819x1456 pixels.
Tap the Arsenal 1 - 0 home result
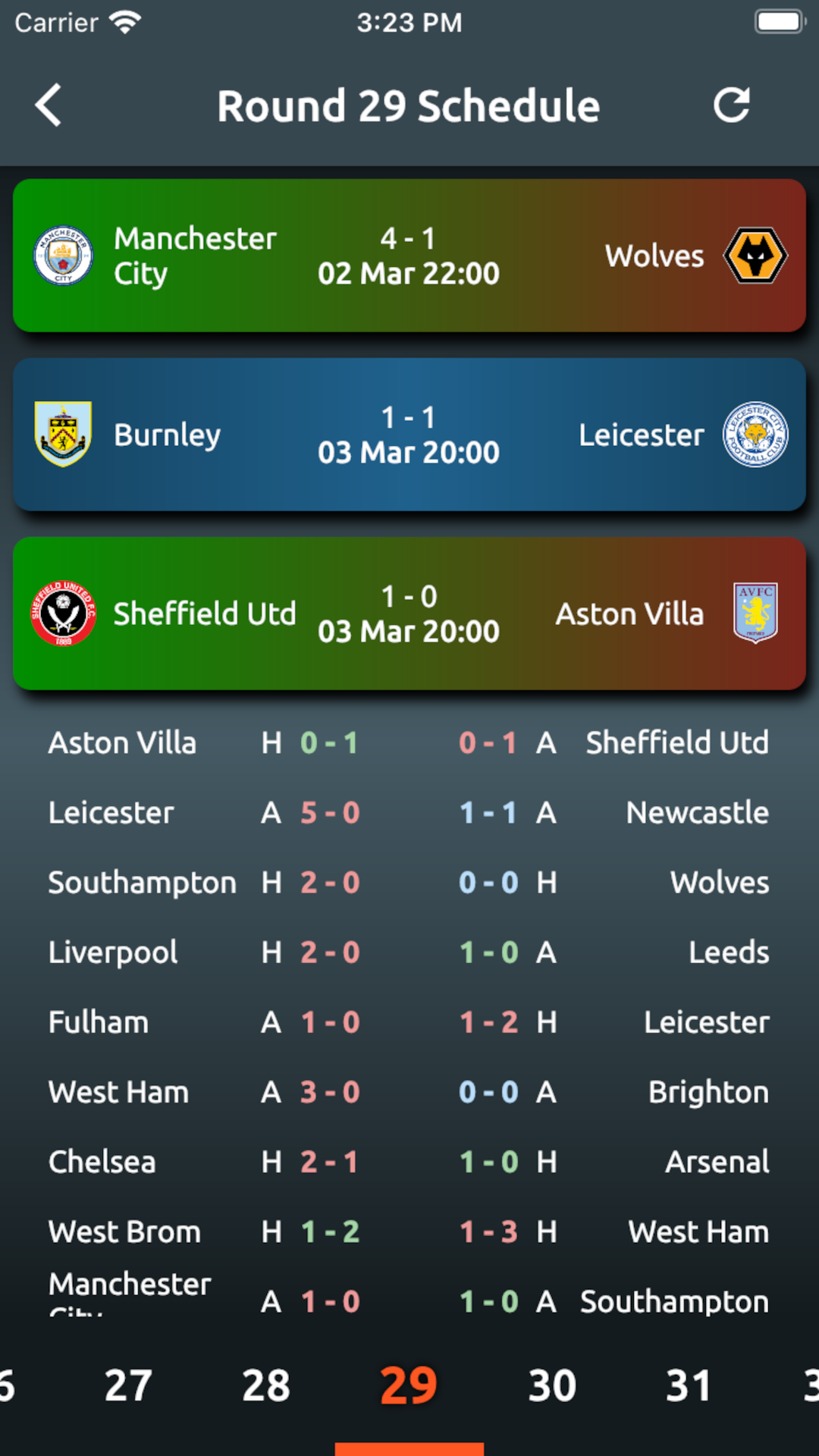[x=614, y=1162]
